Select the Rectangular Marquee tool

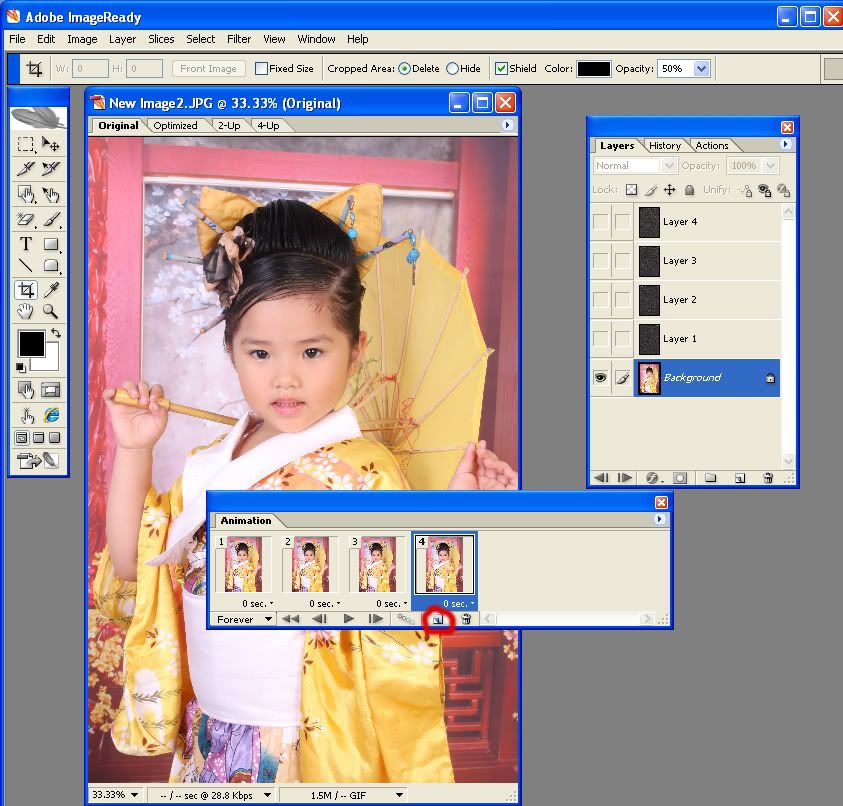(x=26, y=145)
